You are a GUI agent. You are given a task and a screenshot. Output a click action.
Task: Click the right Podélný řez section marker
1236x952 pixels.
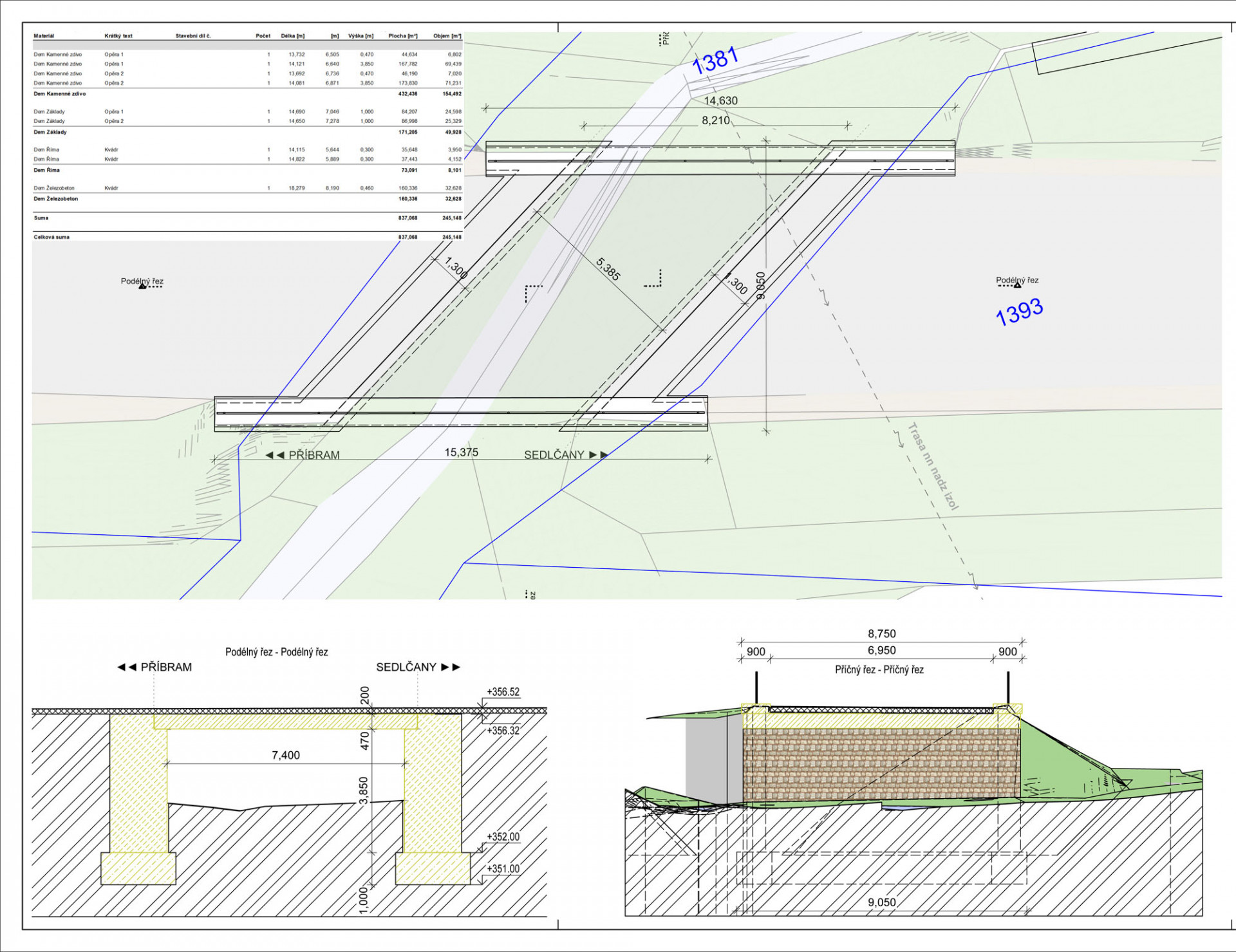pos(1017,285)
